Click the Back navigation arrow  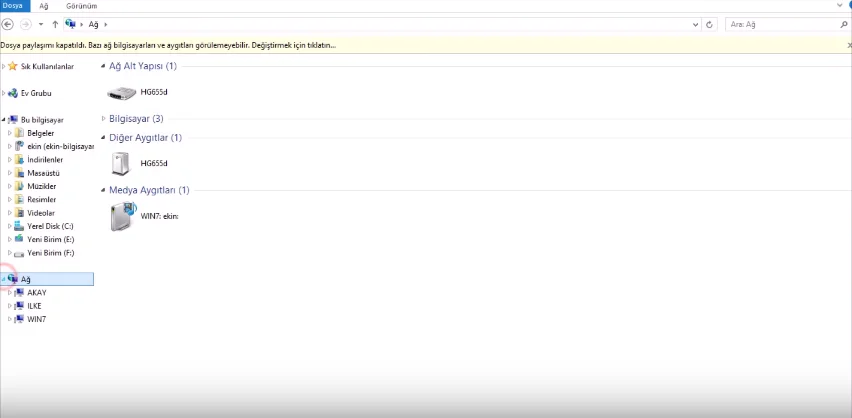tap(8, 24)
